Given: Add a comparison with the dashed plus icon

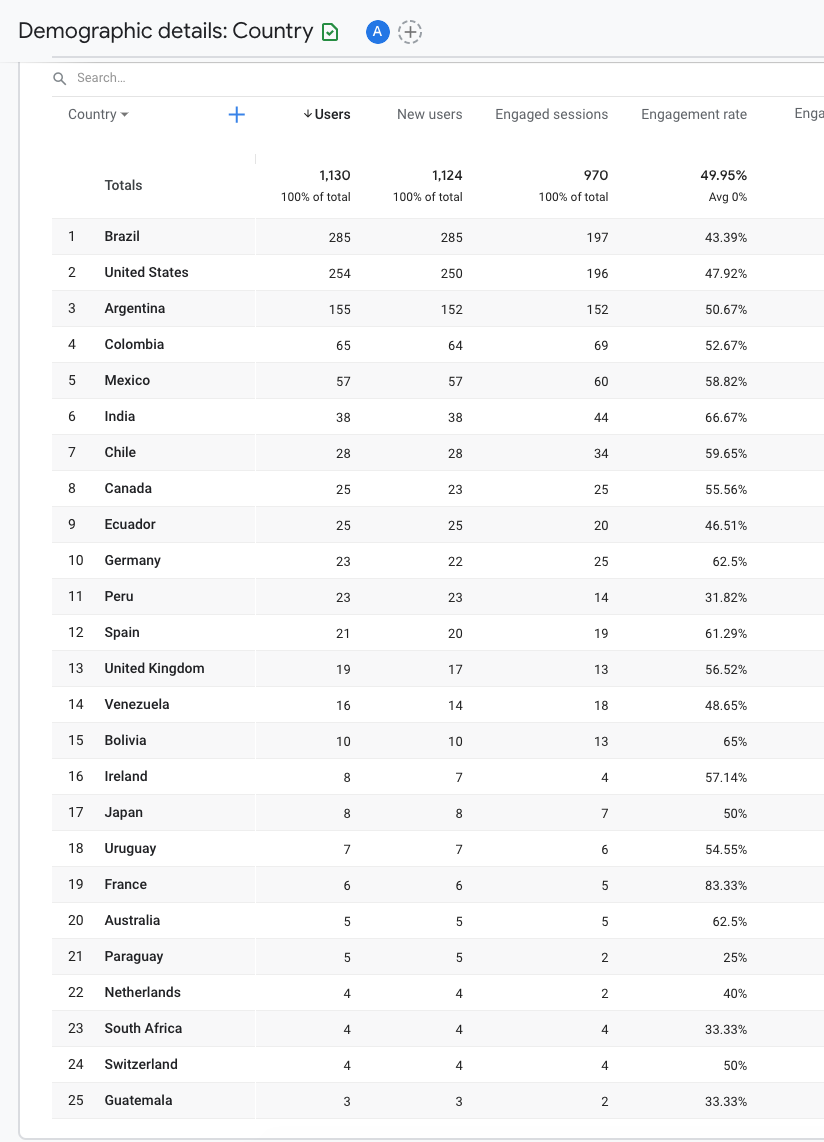Looking at the screenshot, I should coord(410,32).
